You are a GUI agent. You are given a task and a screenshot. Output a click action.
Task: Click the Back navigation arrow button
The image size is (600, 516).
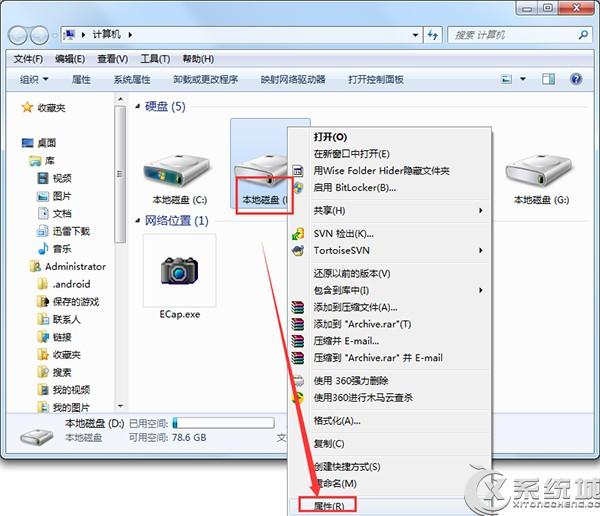tap(18, 35)
